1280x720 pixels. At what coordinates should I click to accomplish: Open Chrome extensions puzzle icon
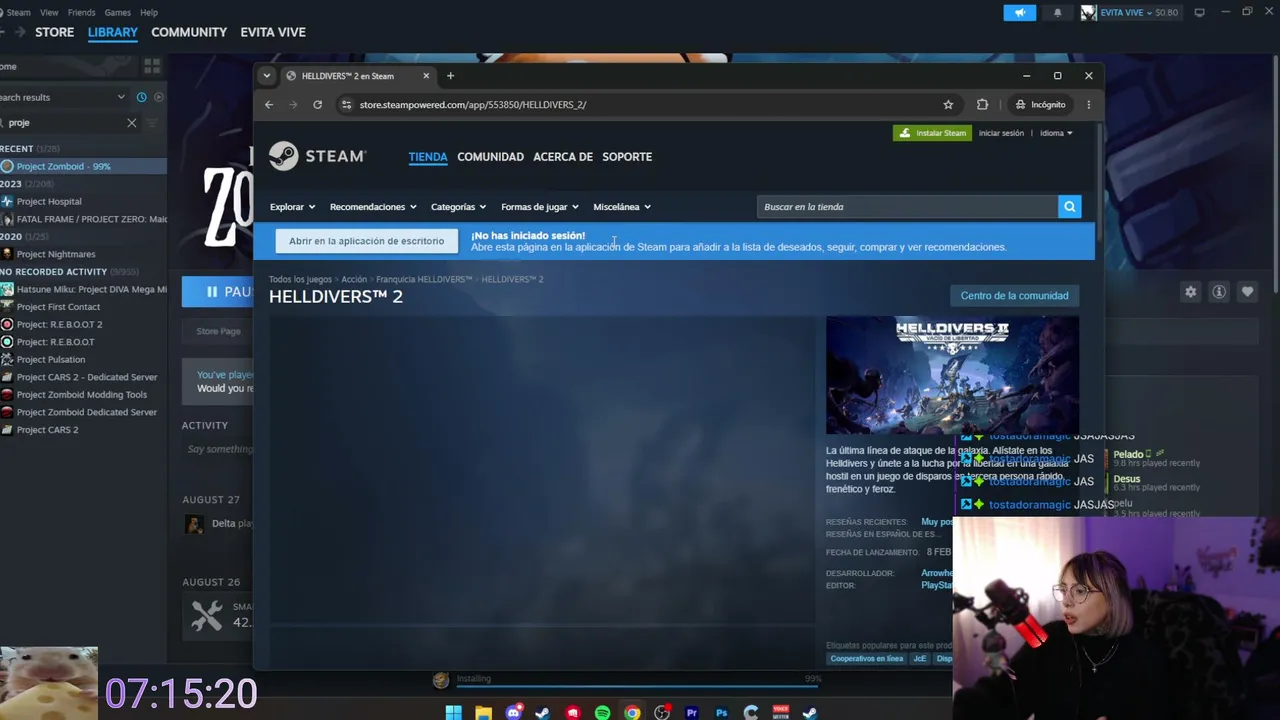click(982, 104)
